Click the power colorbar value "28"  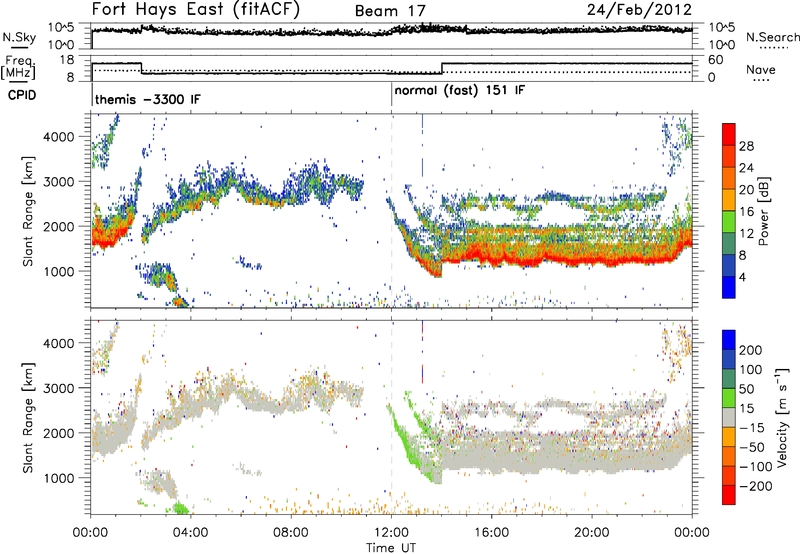pyautogui.click(x=746, y=146)
